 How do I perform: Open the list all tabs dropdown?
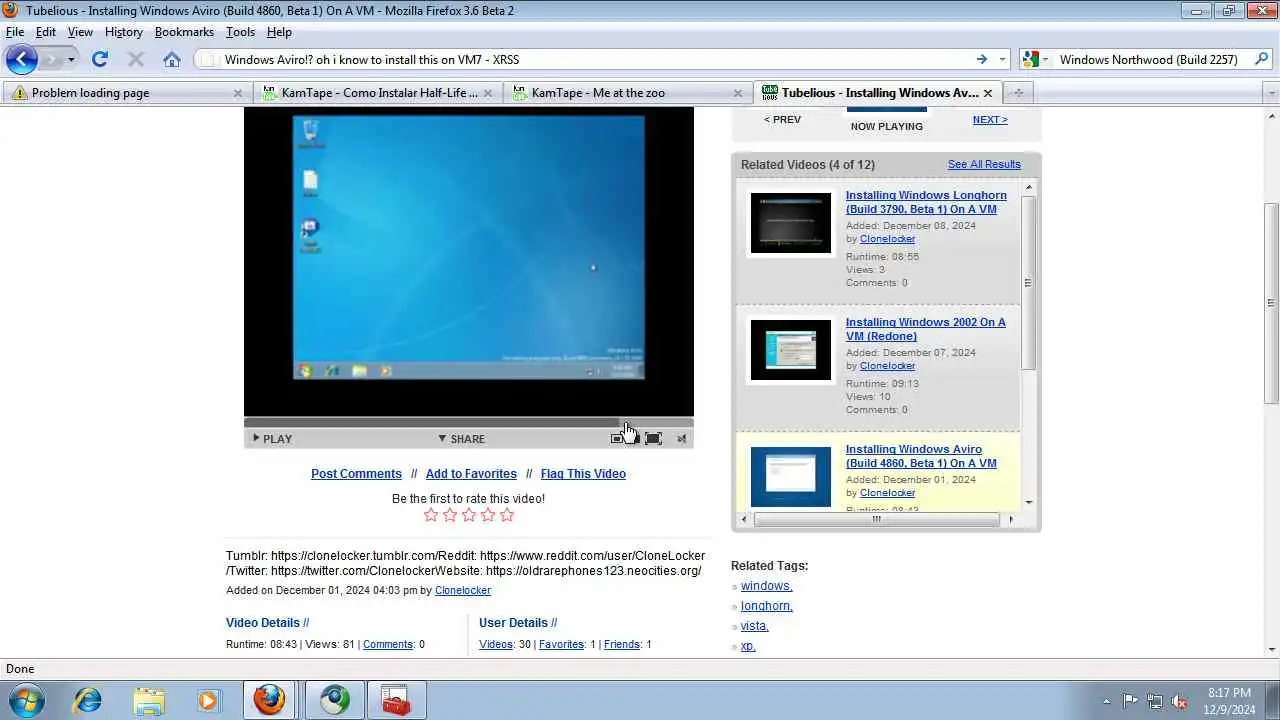1271,93
